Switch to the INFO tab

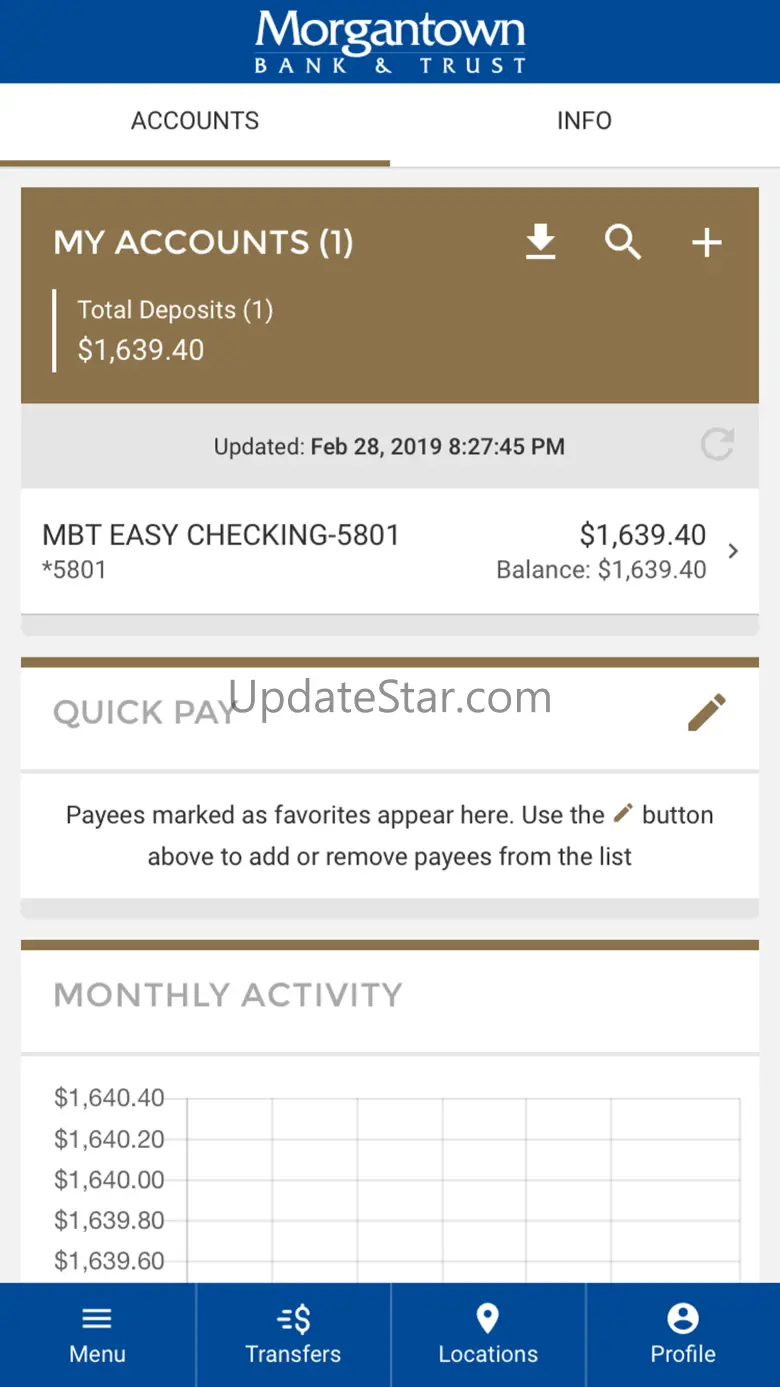(584, 121)
